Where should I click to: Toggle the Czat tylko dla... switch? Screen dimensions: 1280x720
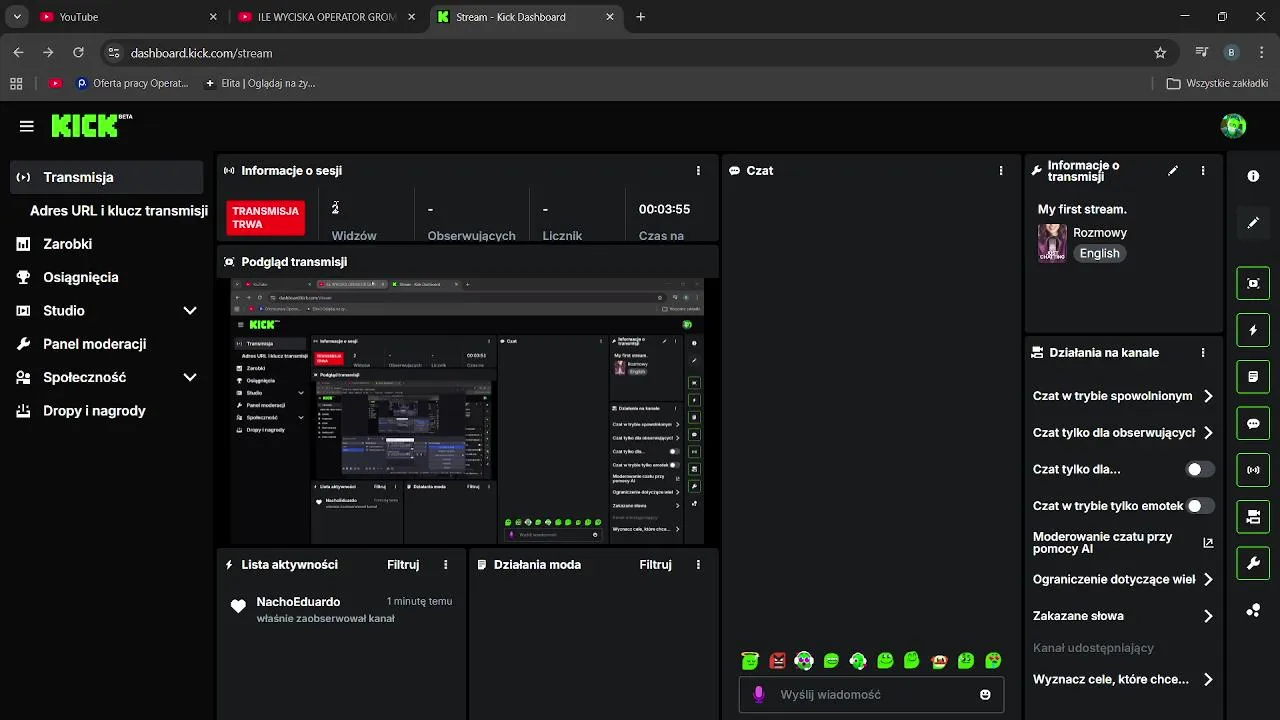point(1200,469)
